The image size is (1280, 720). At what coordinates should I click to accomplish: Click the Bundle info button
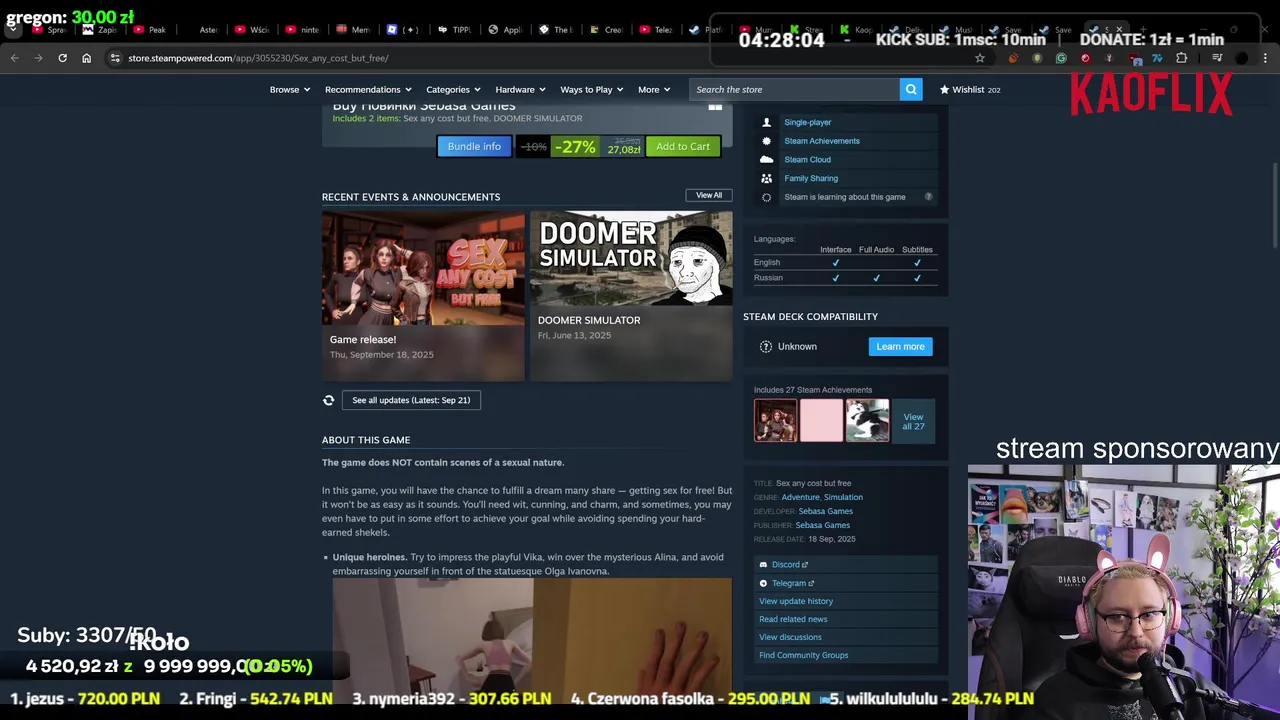pyautogui.click(x=474, y=147)
